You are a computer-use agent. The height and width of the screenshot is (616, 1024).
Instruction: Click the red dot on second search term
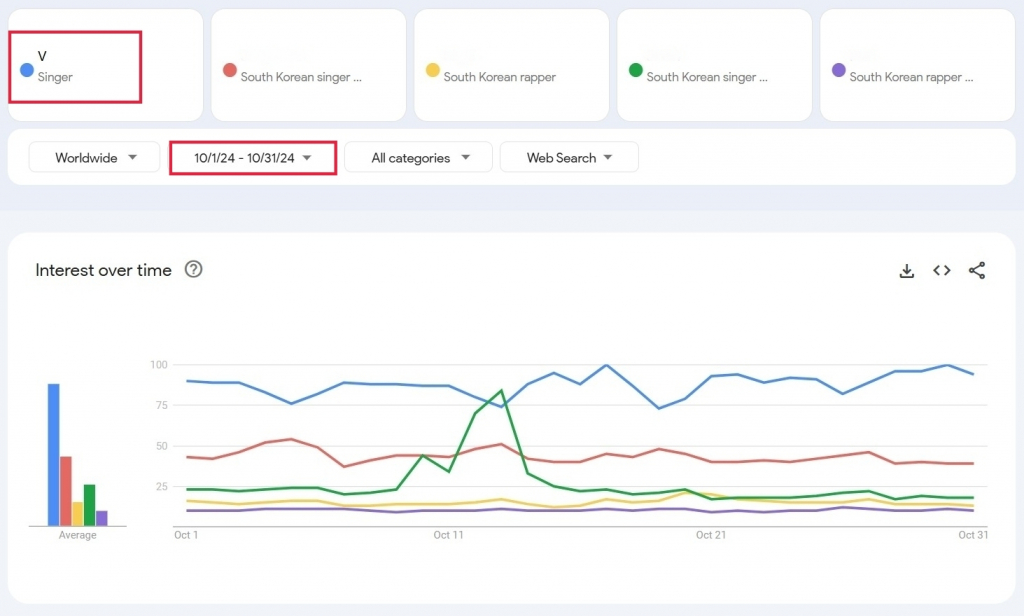click(x=230, y=70)
